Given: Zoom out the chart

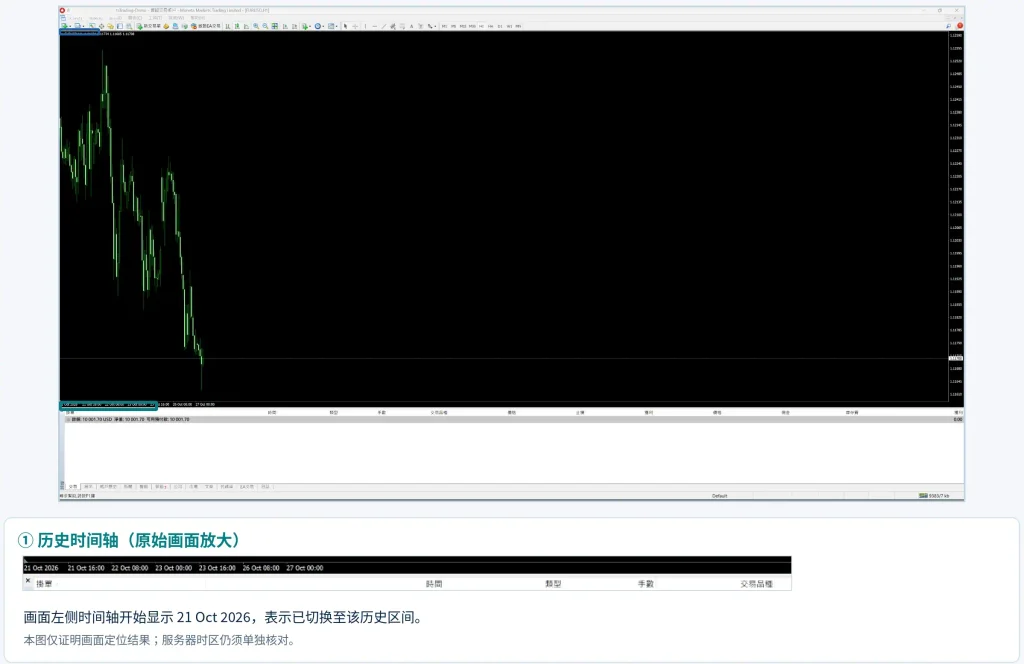Looking at the screenshot, I should click(x=265, y=26).
